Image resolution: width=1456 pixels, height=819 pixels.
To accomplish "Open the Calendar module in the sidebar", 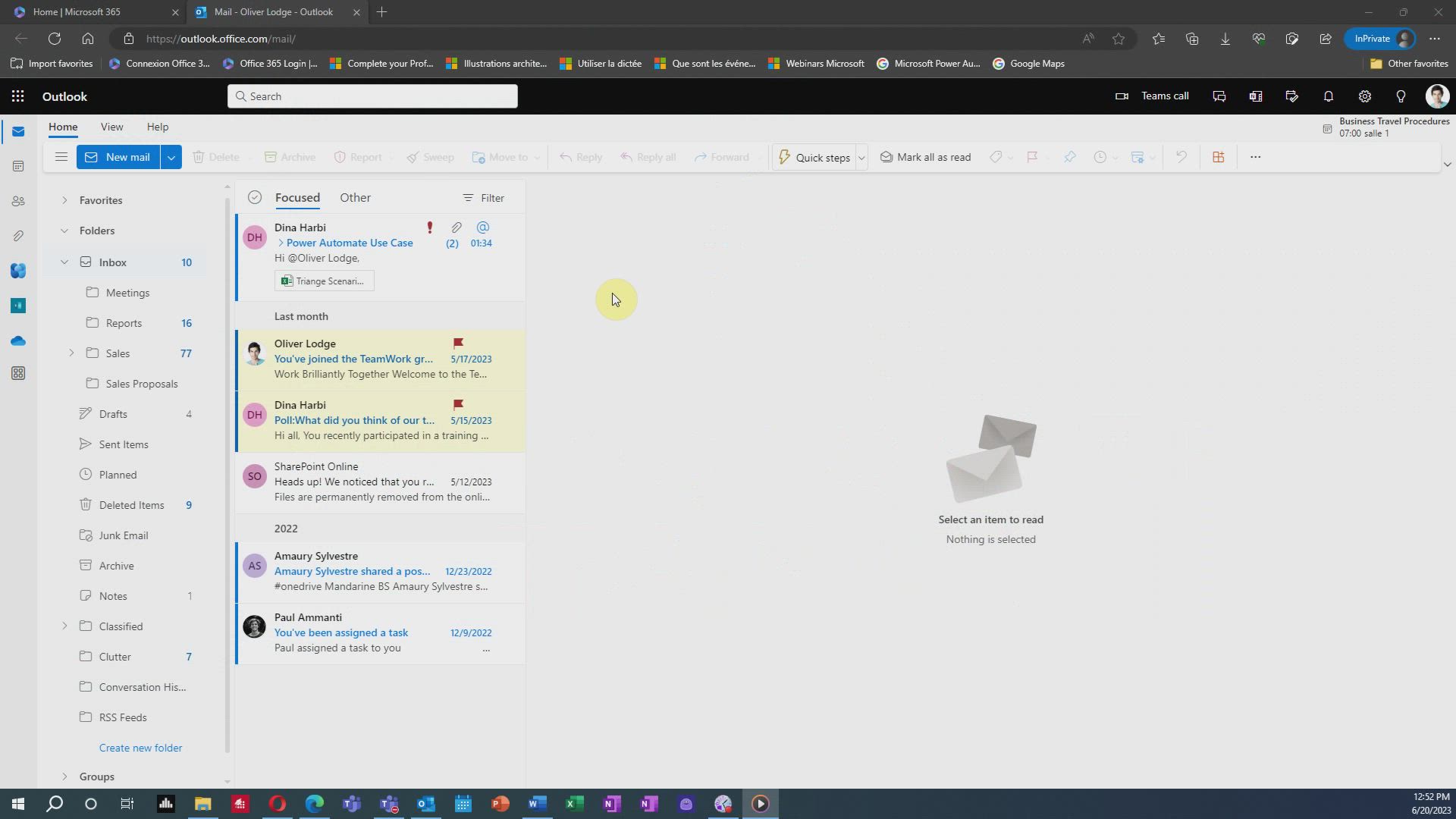I will 18,166.
